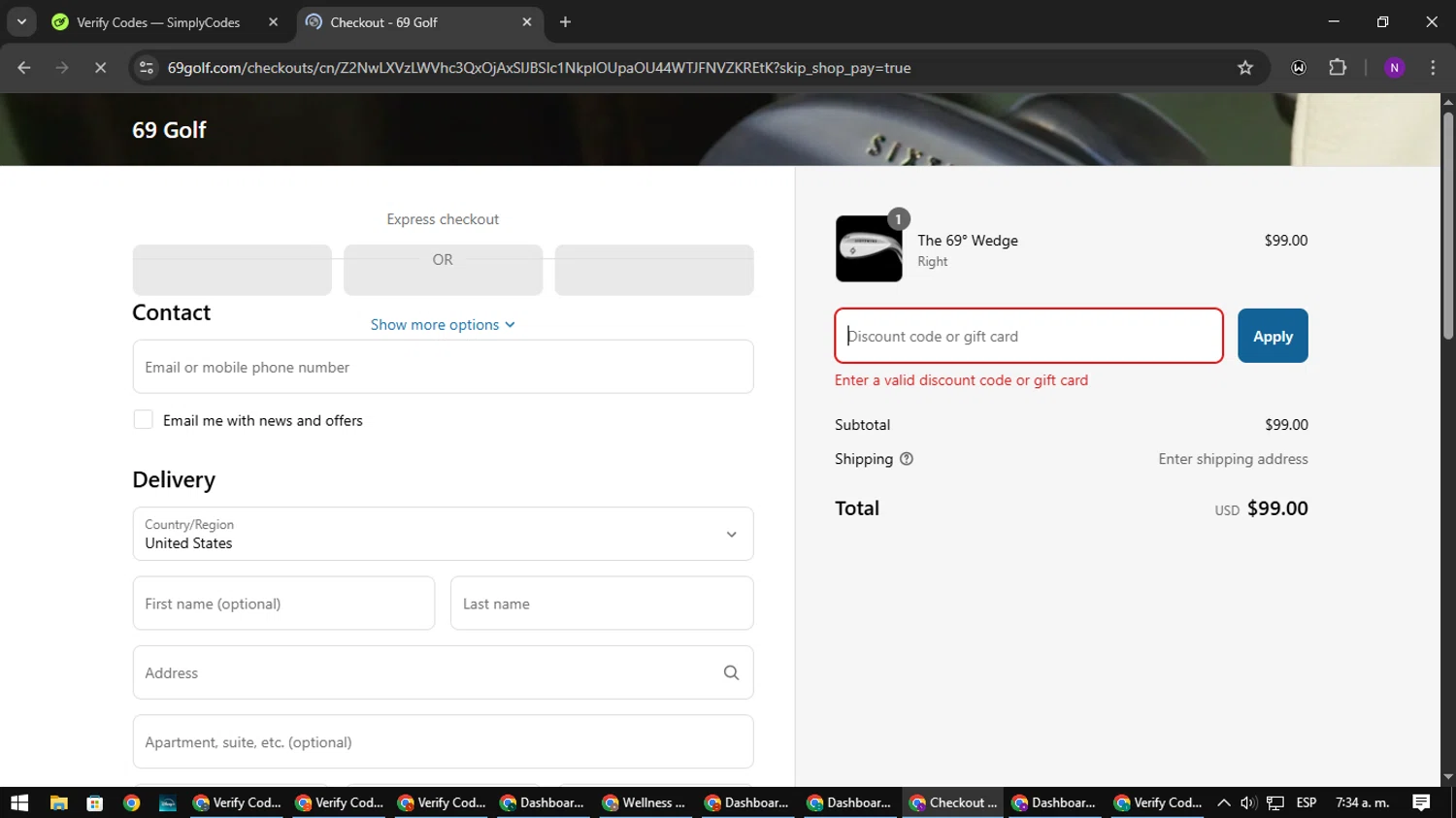Open Microsoft Store from taskbar
The height and width of the screenshot is (818, 1456).
pos(94,802)
